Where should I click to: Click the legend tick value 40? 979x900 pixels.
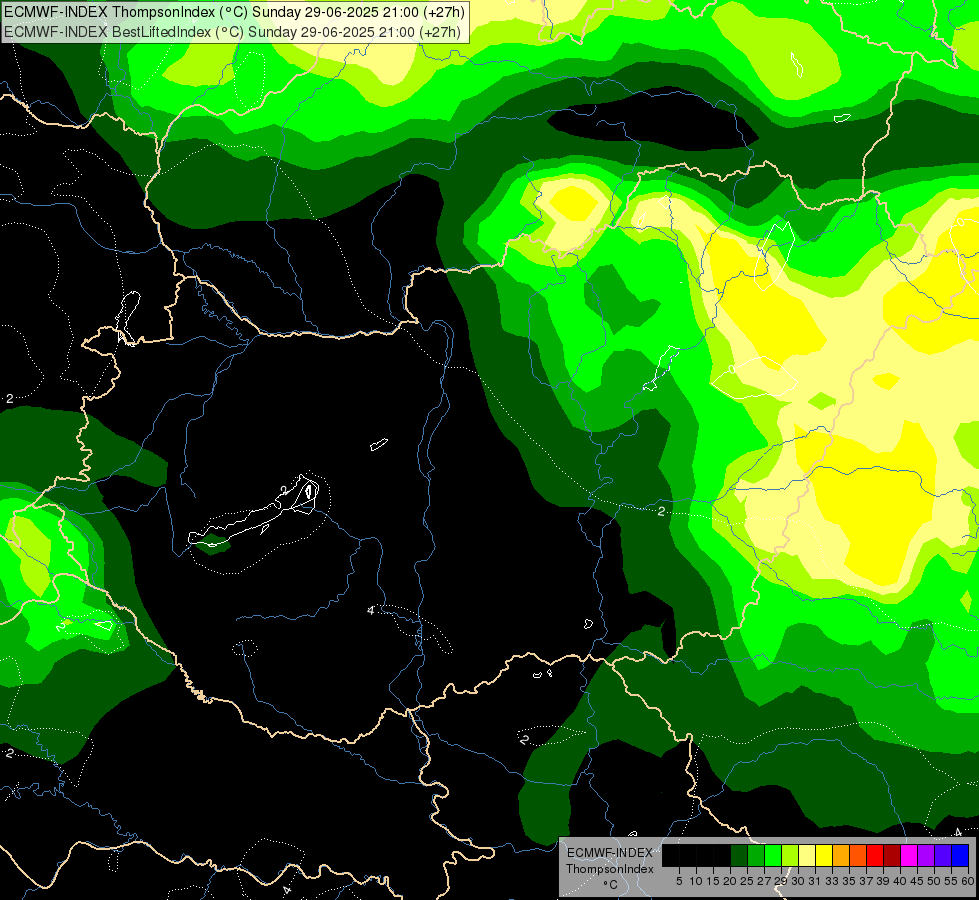(x=900, y=881)
